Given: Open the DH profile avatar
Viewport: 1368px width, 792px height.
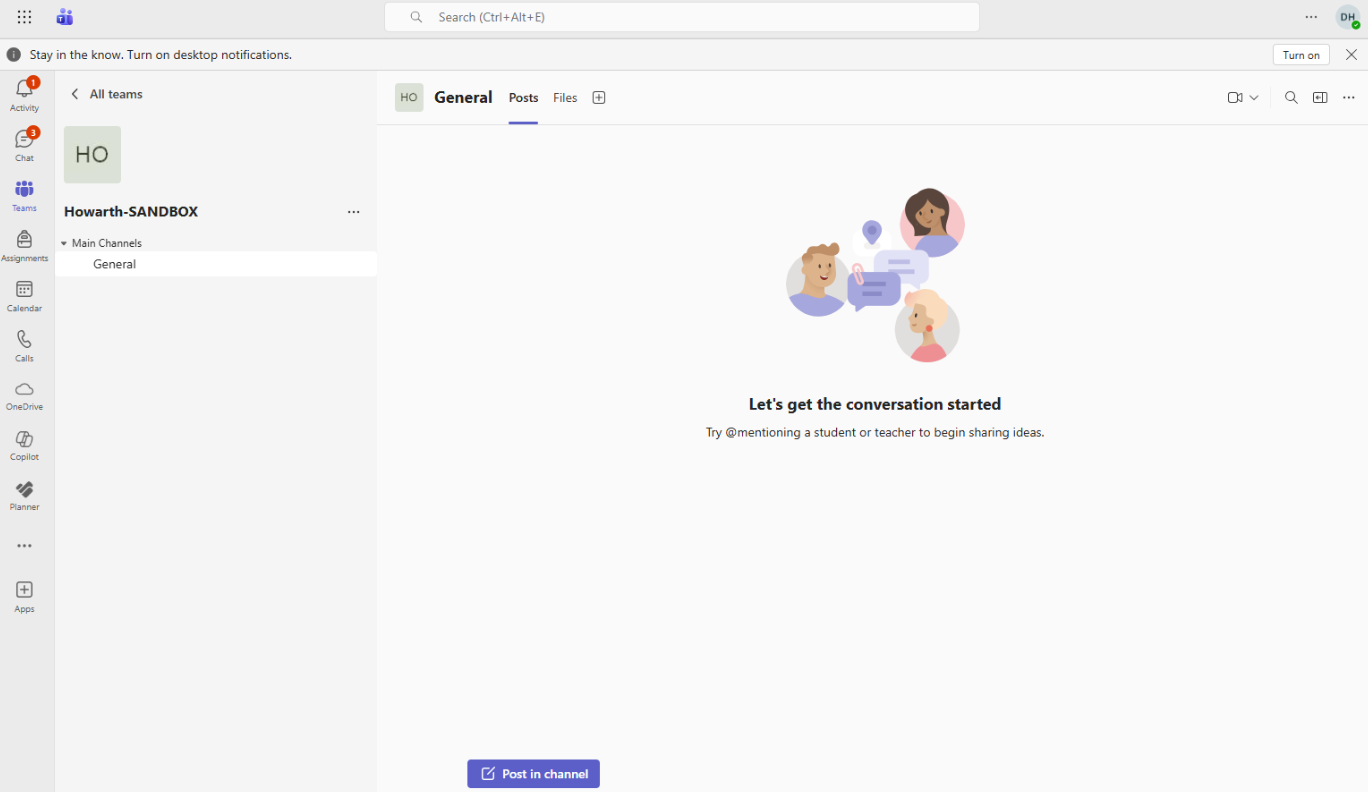Looking at the screenshot, I should pyautogui.click(x=1347, y=17).
